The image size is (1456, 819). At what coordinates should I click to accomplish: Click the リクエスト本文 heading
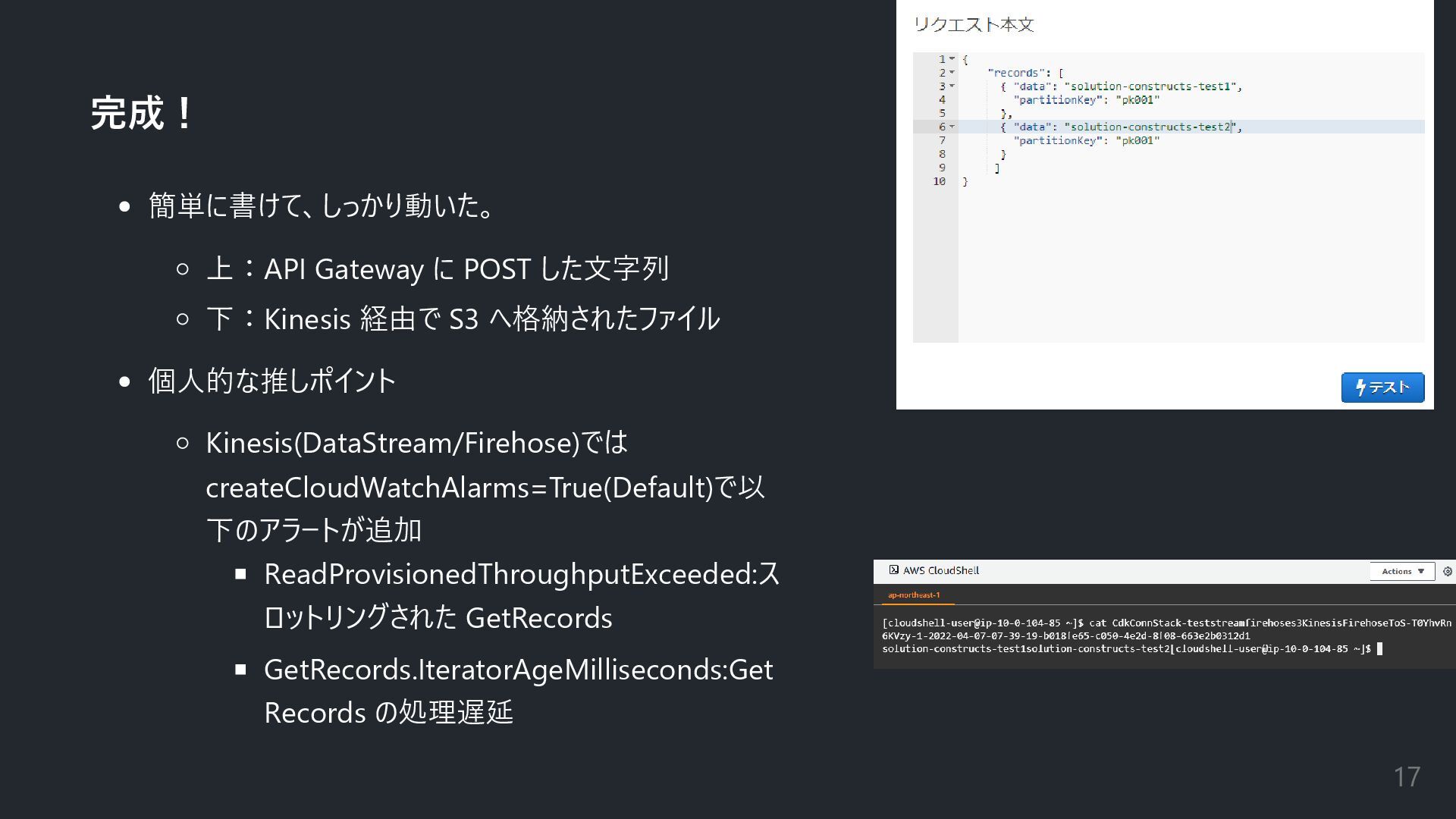coord(974,25)
